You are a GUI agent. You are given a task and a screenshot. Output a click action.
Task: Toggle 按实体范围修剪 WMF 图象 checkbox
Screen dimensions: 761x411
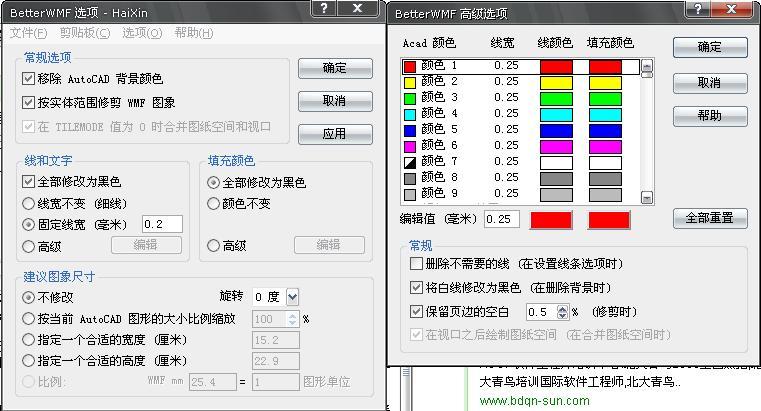click(28, 102)
